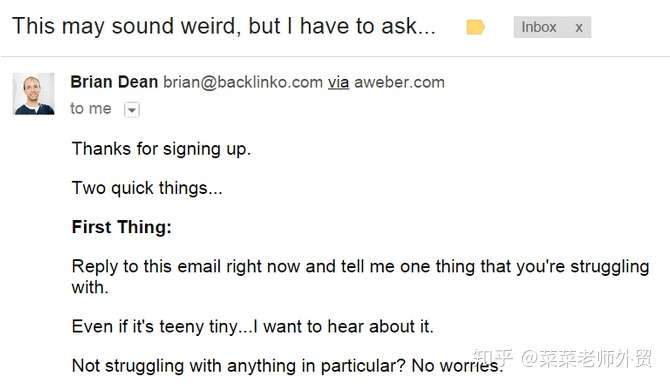
Task: Click the 知乎 watermark logo
Action: pyautogui.click(x=493, y=358)
